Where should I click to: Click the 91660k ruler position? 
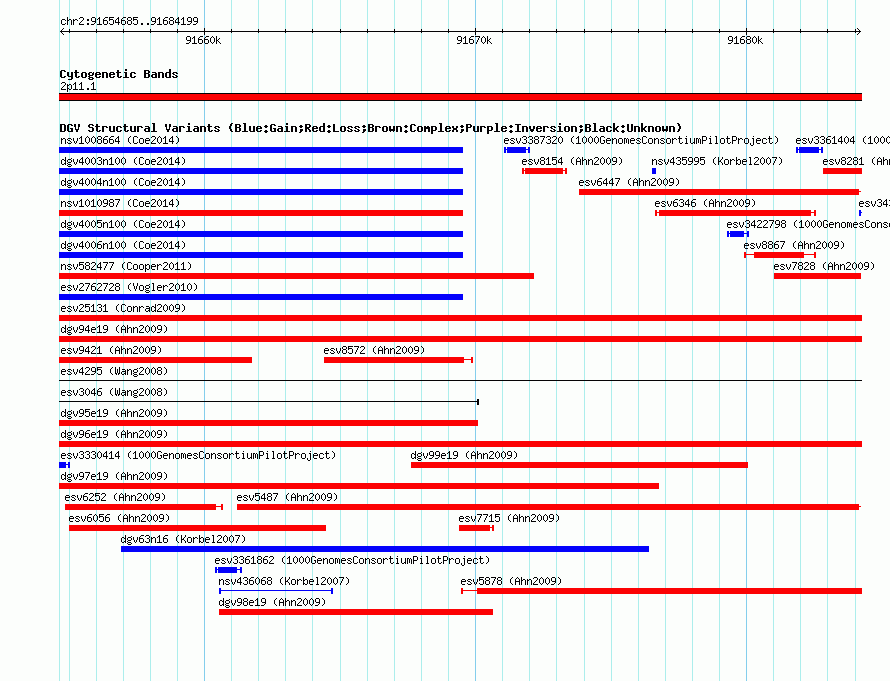(x=203, y=40)
